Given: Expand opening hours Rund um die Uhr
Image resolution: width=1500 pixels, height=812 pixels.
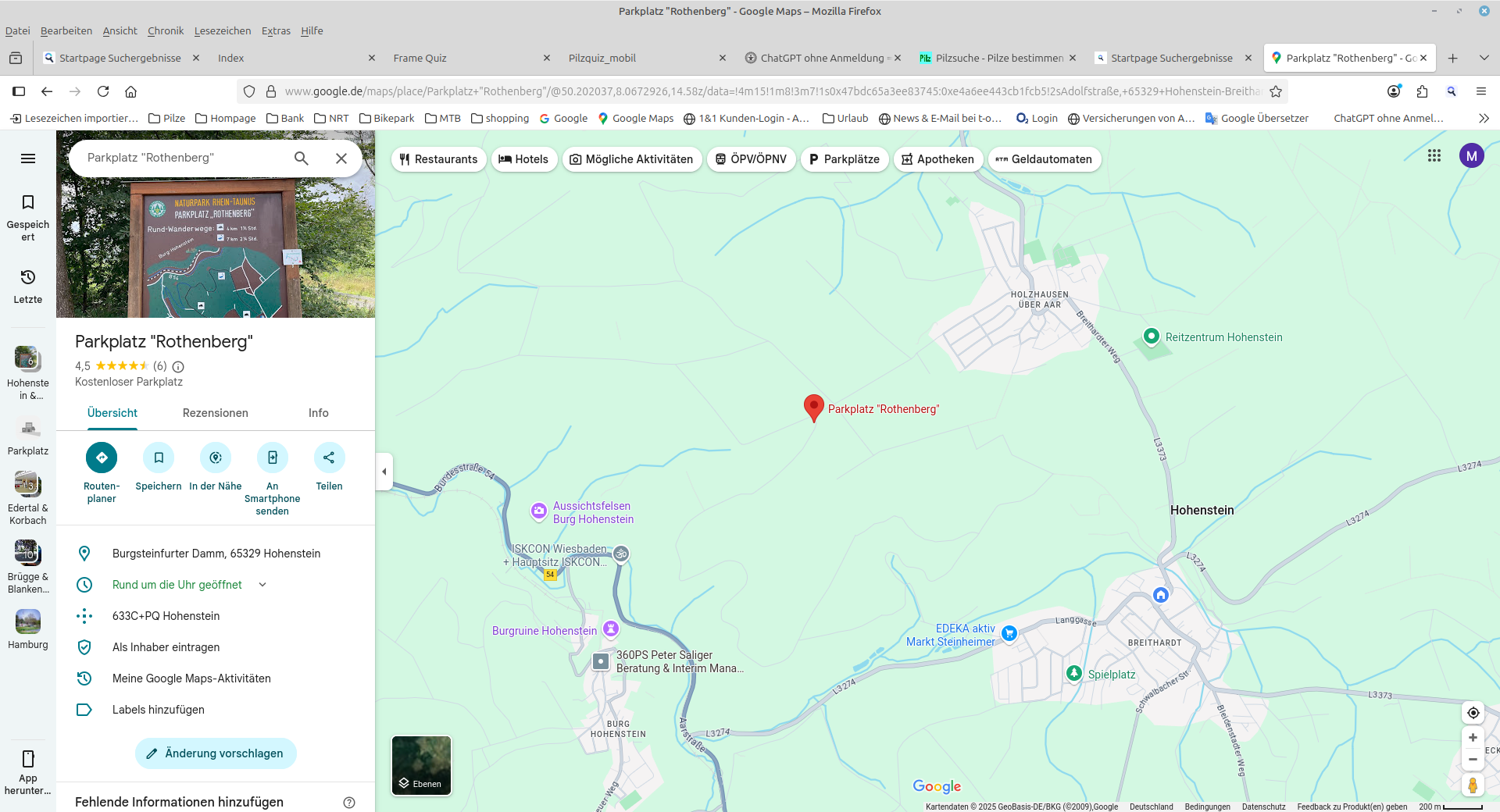Looking at the screenshot, I should tap(262, 585).
